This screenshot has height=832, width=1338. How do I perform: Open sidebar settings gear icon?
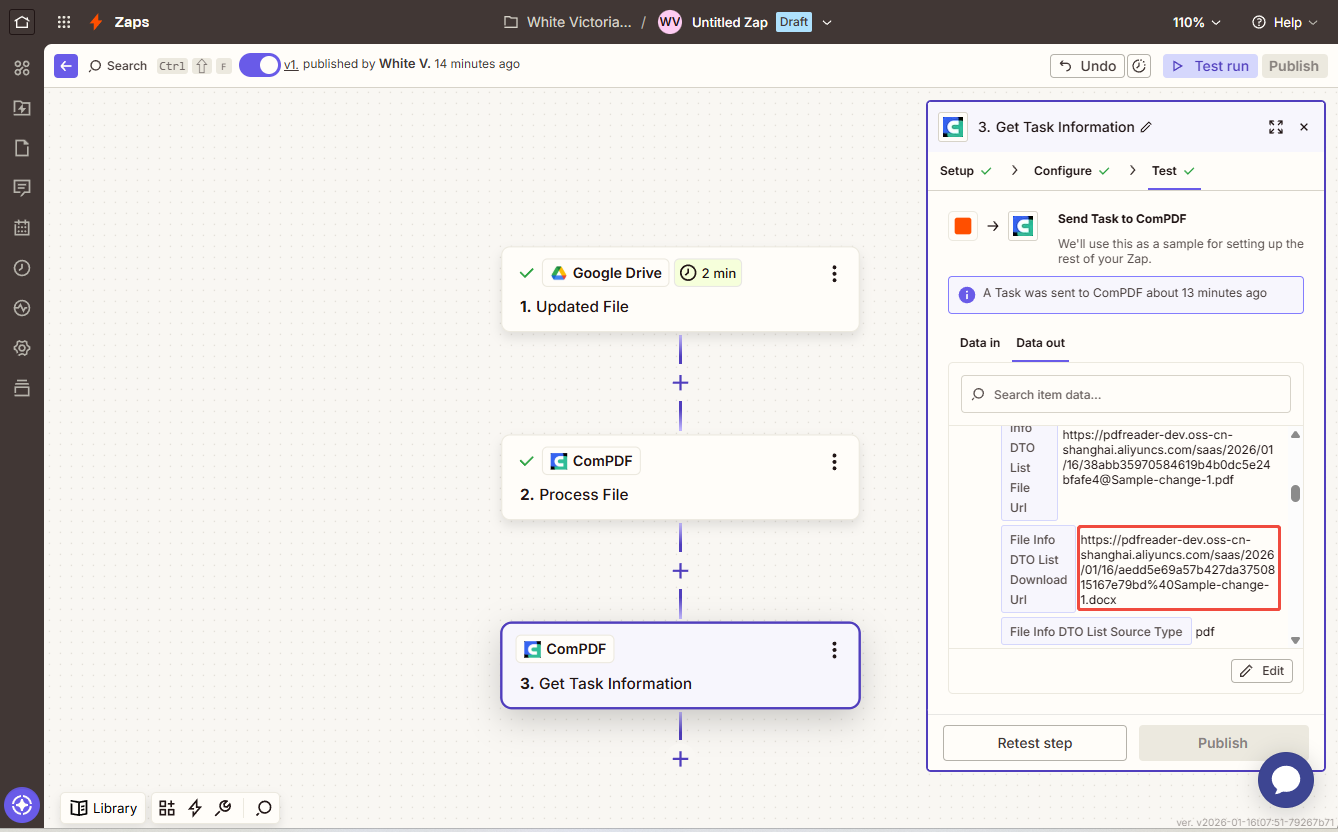click(22, 347)
